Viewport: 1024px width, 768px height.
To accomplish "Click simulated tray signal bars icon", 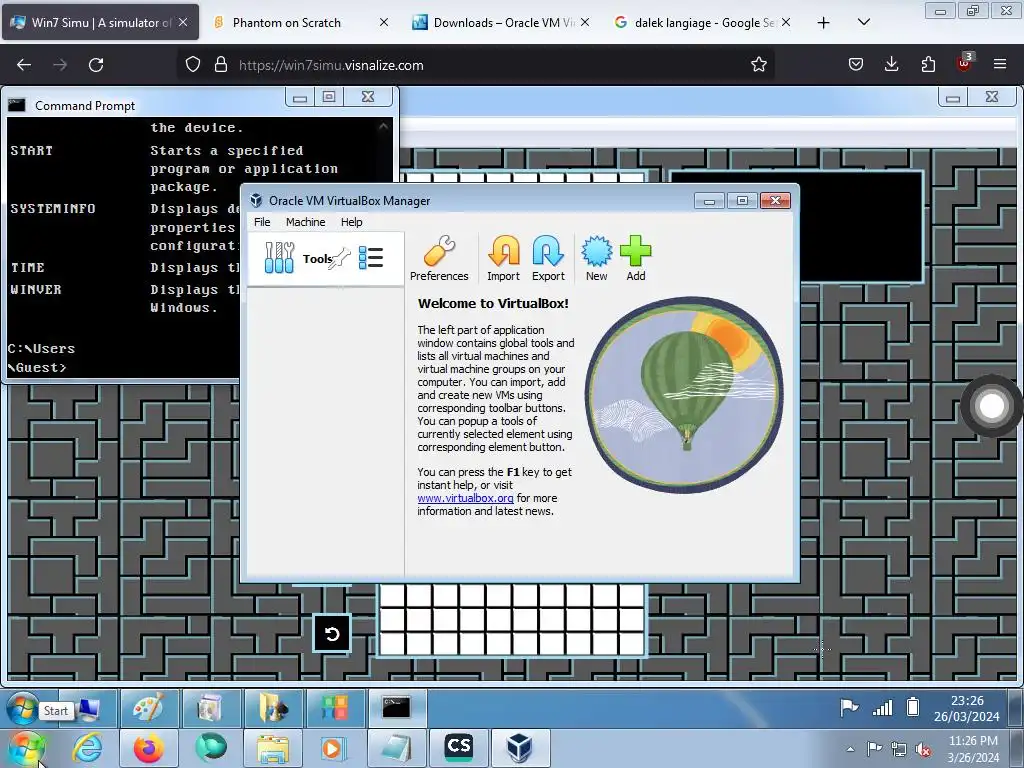I will tap(882, 708).
